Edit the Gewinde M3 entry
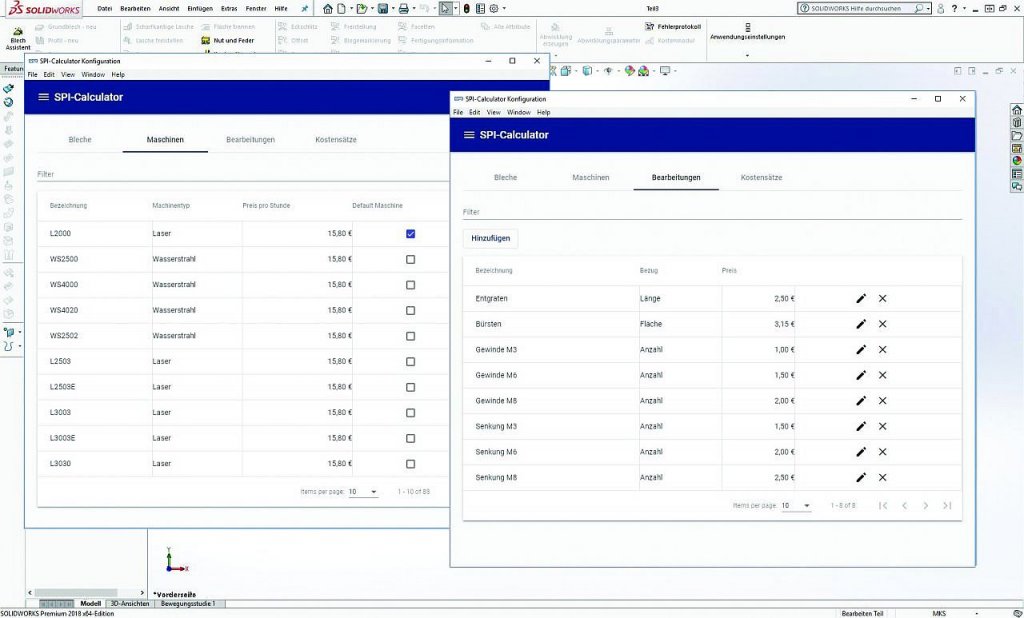 click(x=861, y=350)
